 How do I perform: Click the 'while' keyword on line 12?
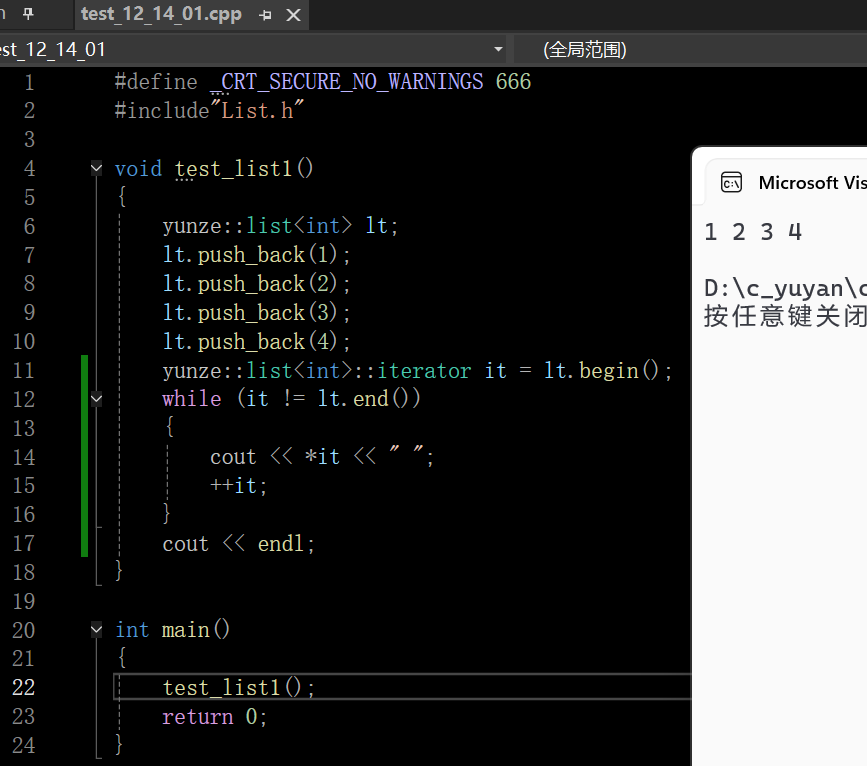click(191, 399)
